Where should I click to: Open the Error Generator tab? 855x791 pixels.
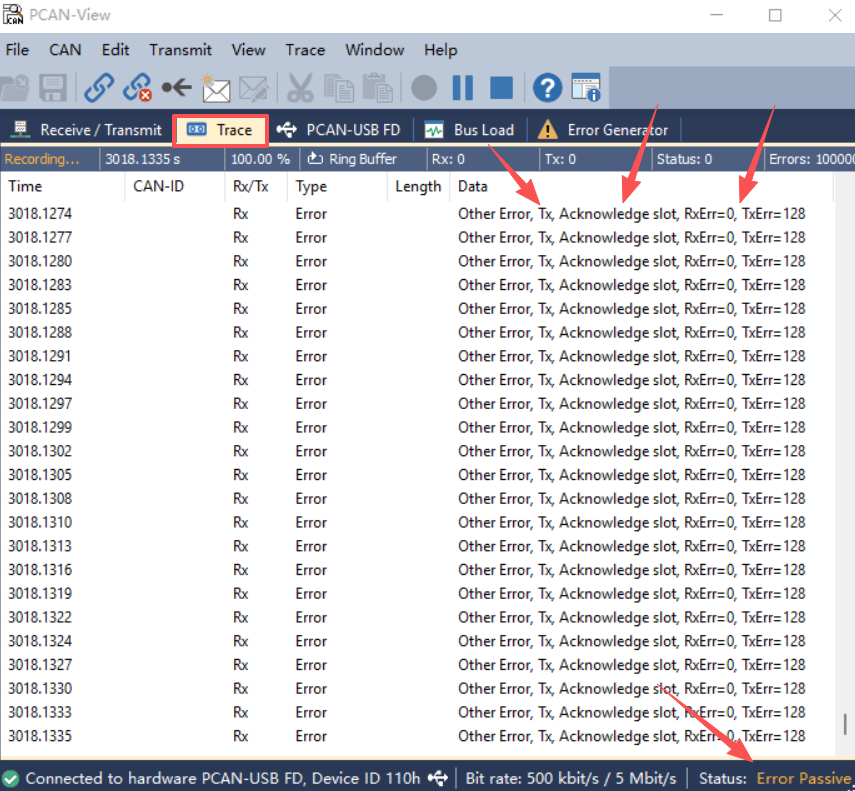tap(604, 130)
